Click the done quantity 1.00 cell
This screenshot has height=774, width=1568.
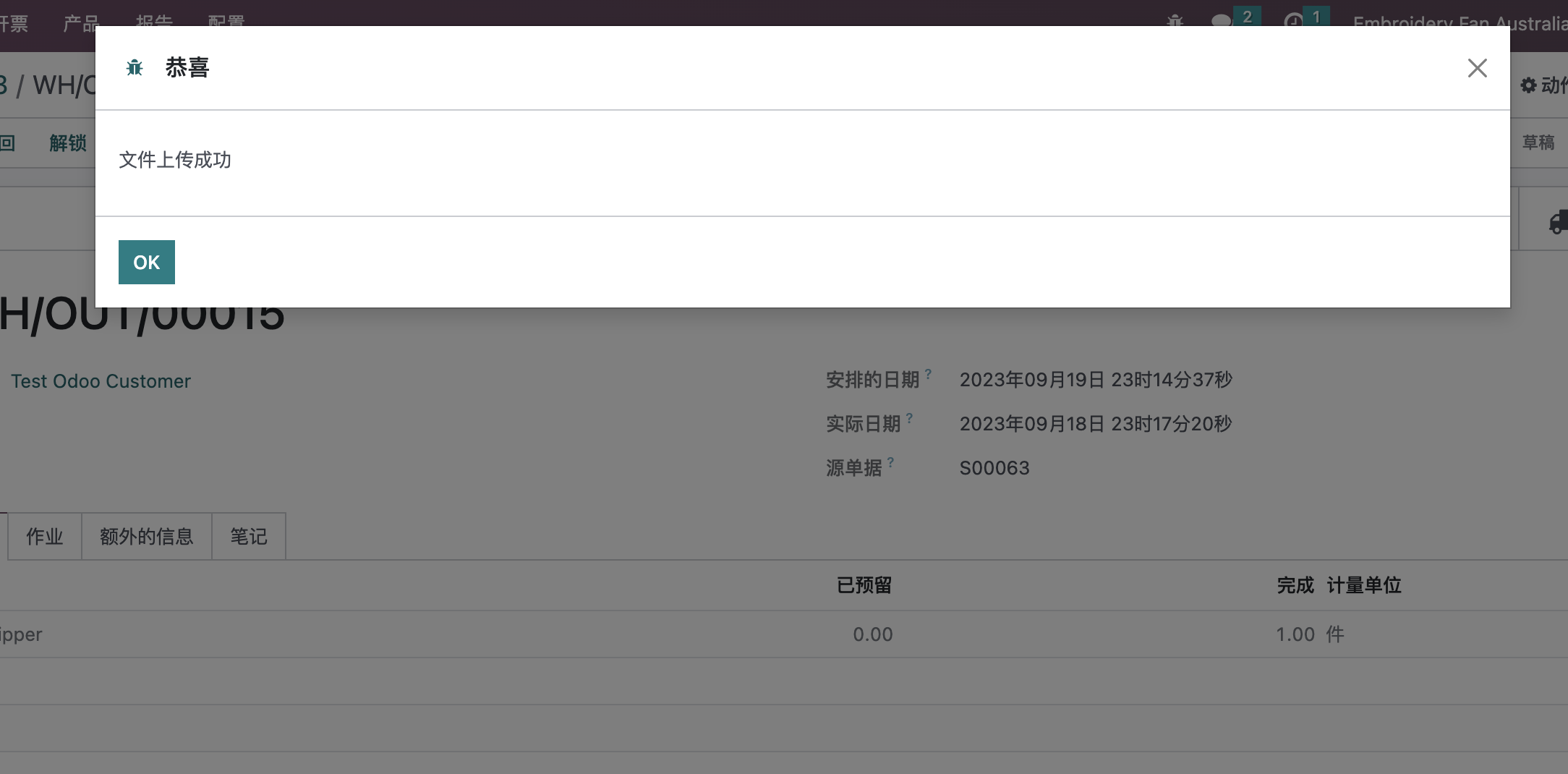tap(1295, 634)
